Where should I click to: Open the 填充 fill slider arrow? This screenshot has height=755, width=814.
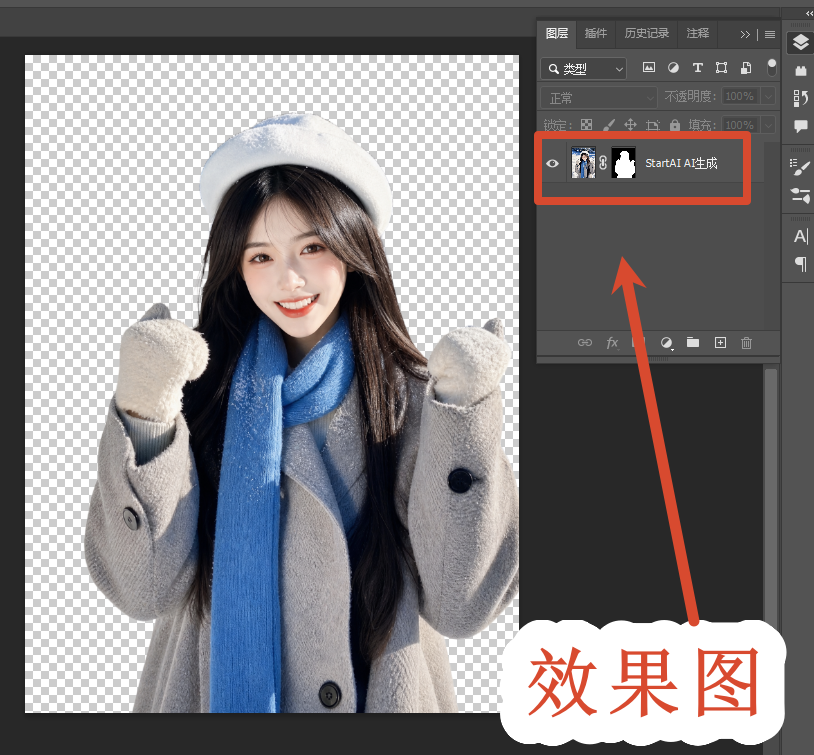tap(768, 125)
